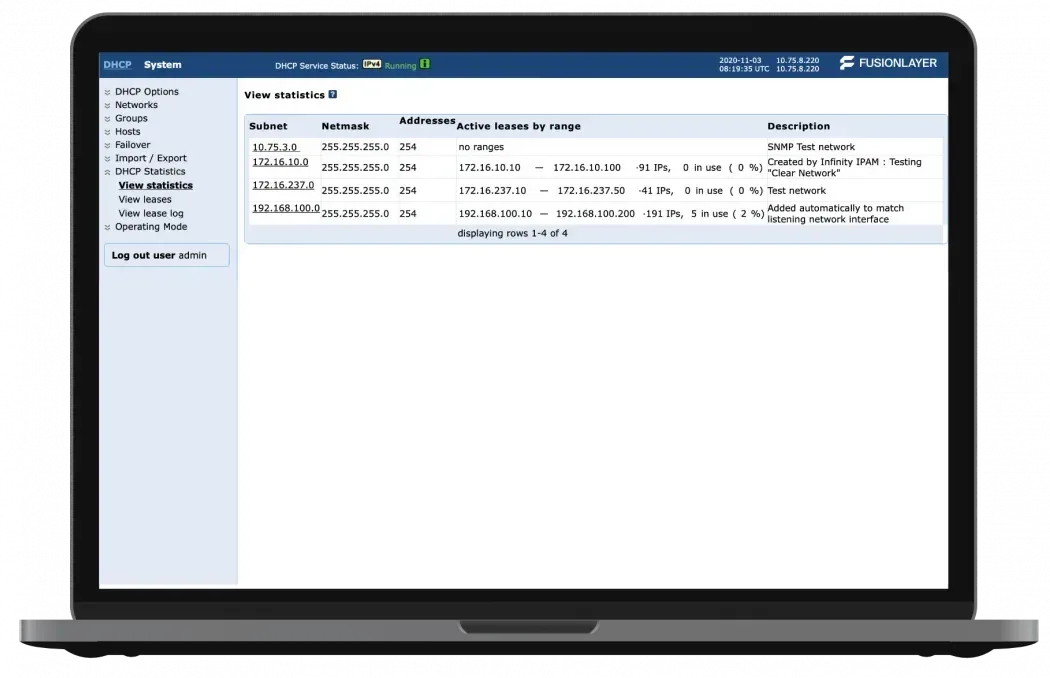Click the View statistics help icon

(333, 95)
